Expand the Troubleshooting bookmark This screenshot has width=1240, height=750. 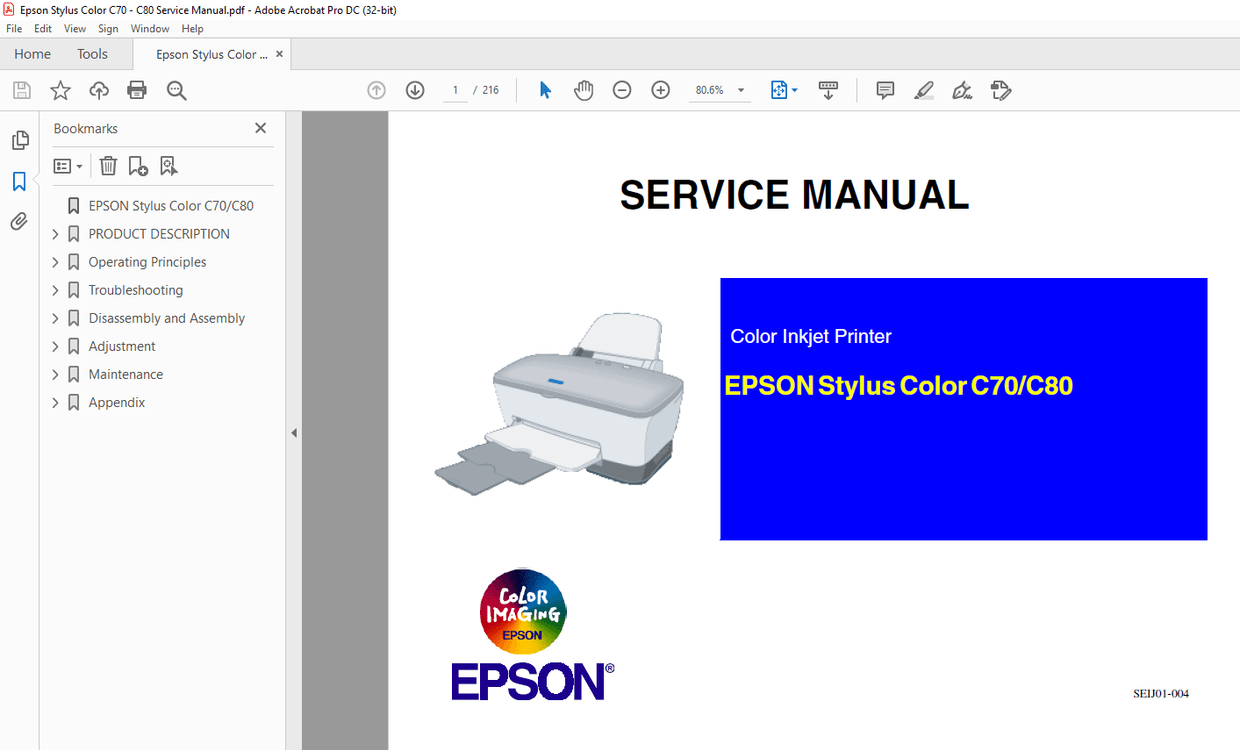coord(57,290)
